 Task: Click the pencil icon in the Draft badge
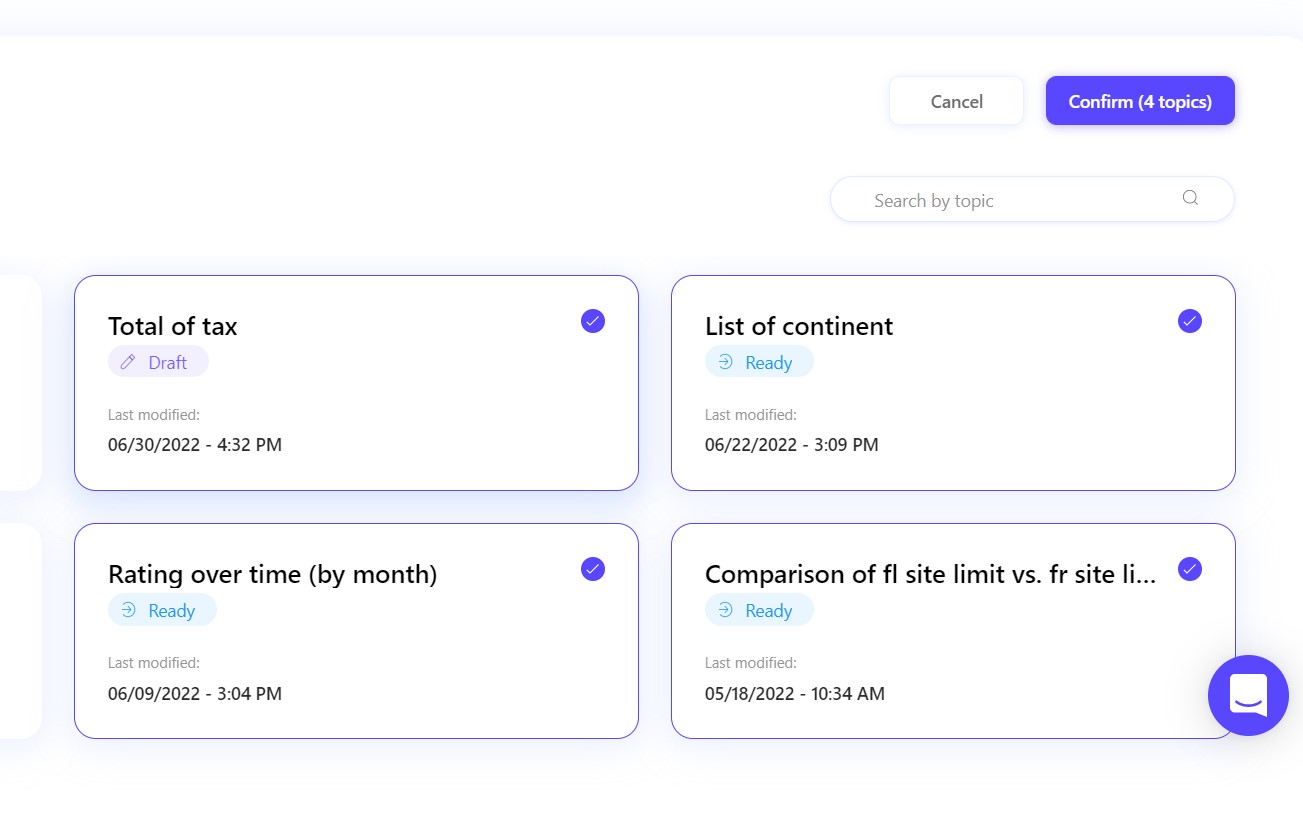click(128, 362)
